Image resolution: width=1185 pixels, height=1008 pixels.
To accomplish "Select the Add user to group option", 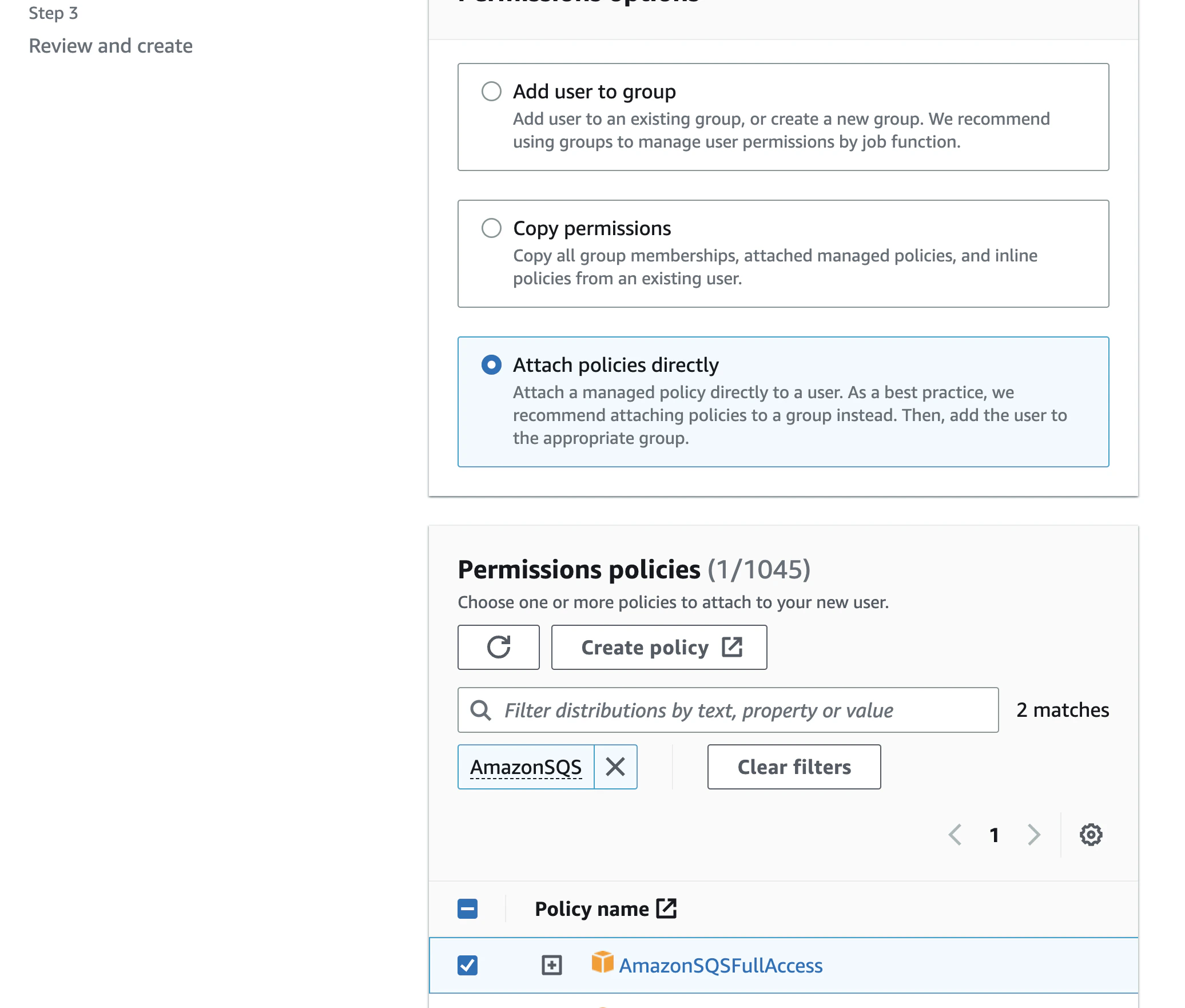I will (491, 91).
